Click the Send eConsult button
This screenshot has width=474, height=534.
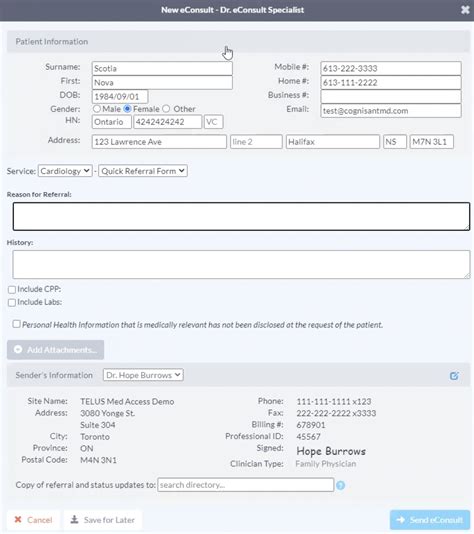pyautogui.click(x=430, y=520)
